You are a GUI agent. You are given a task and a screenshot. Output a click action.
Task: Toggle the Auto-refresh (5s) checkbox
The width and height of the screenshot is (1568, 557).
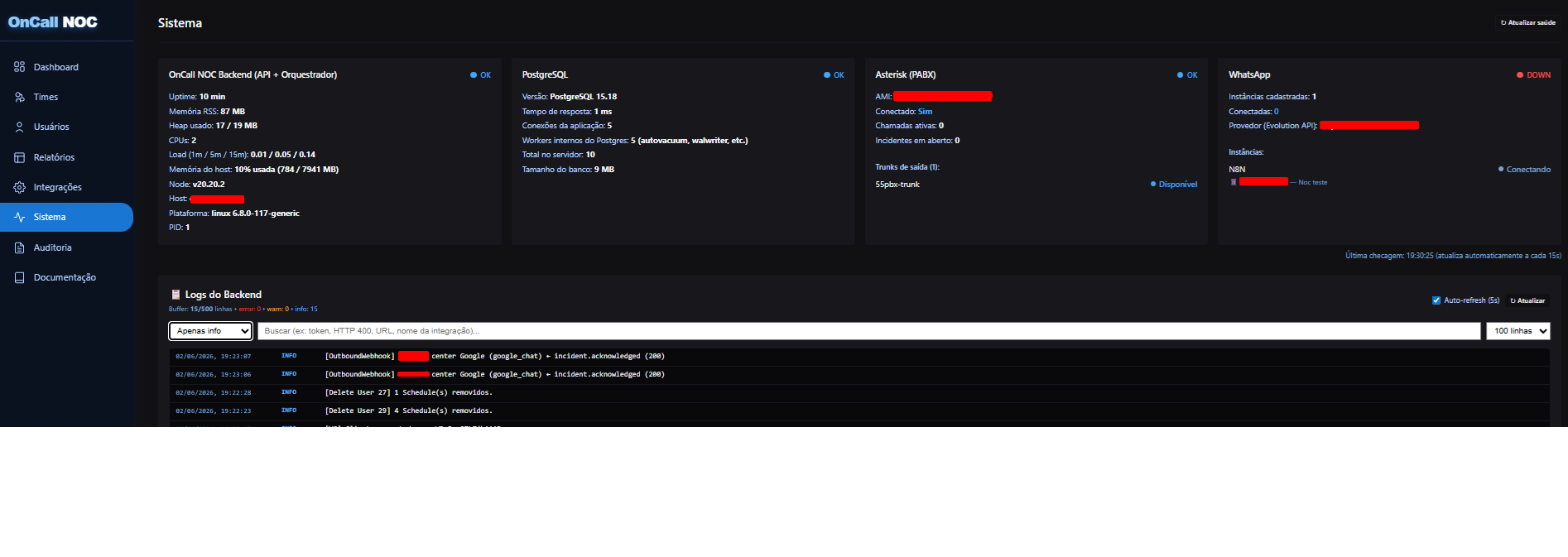[1436, 300]
